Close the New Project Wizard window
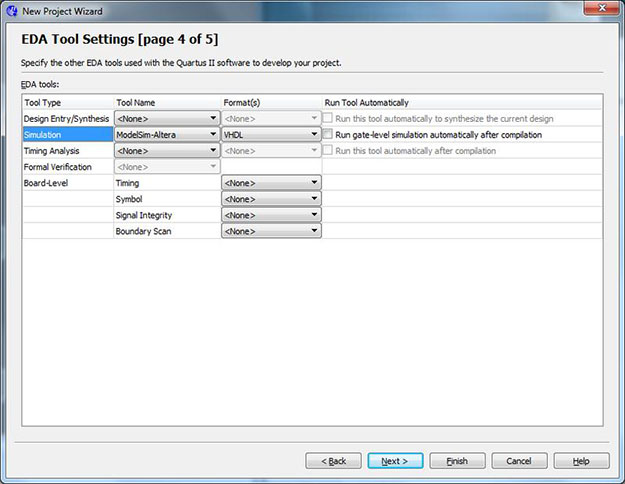The image size is (625, 484). pyautogui.click(x=599, y=9)
